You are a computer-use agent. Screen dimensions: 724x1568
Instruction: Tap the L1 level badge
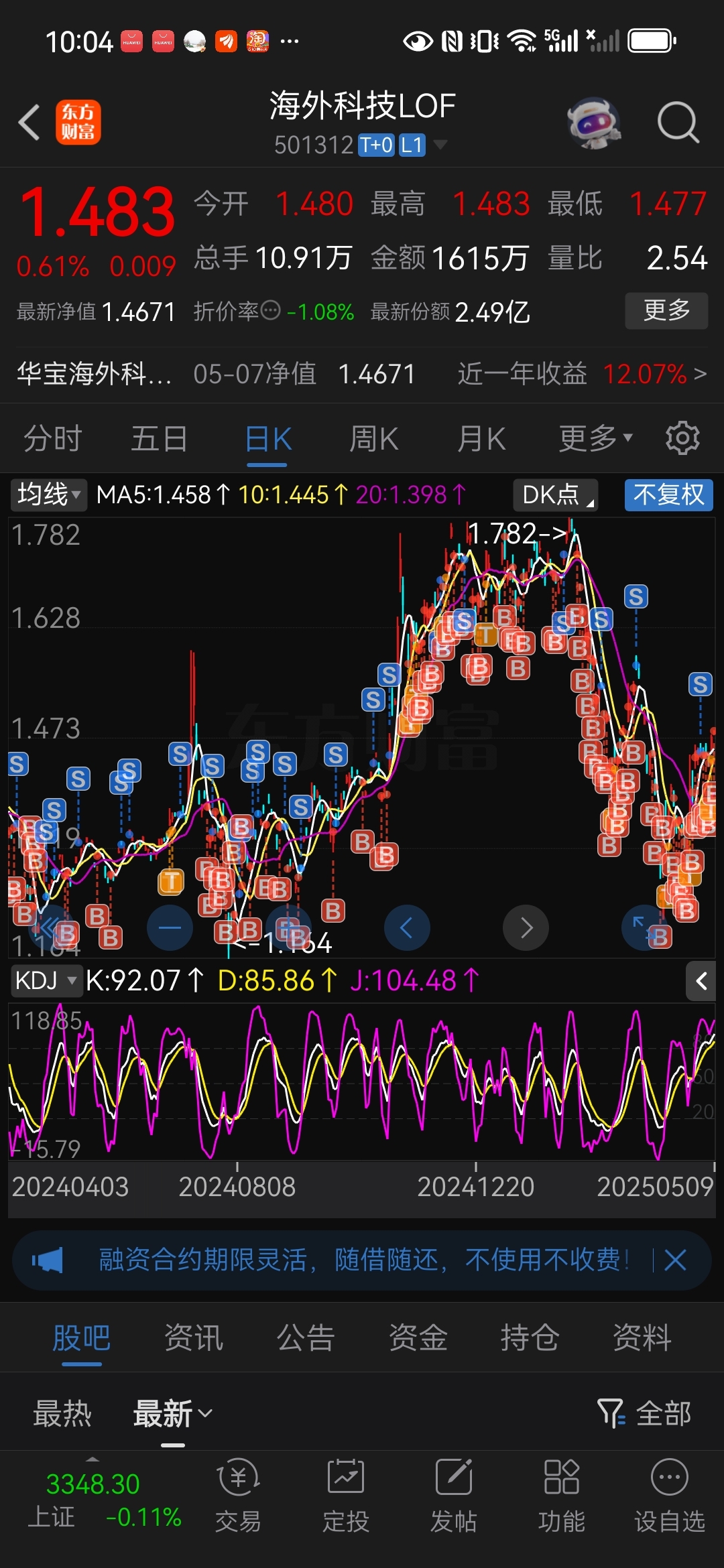(412, 145)
